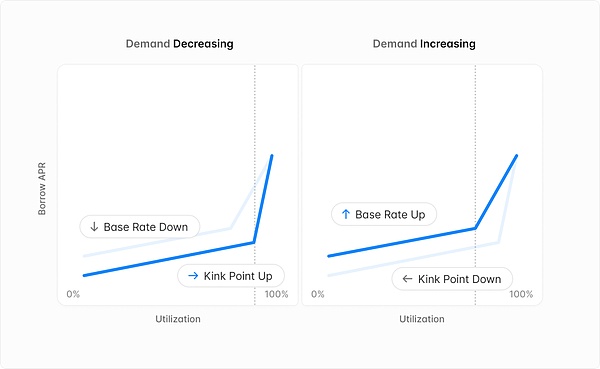
Task: Click the 0% label in right chart
Action: point(317,294)
